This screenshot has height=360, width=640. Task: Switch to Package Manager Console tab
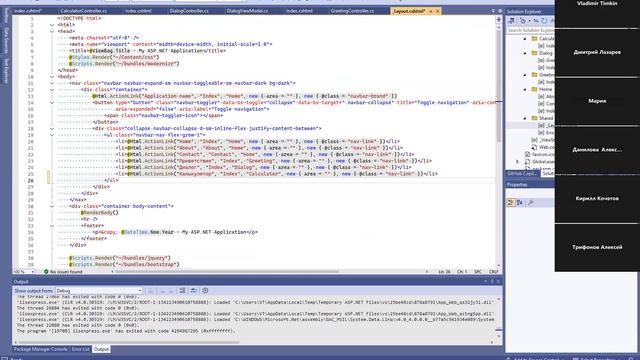[40, 349]
